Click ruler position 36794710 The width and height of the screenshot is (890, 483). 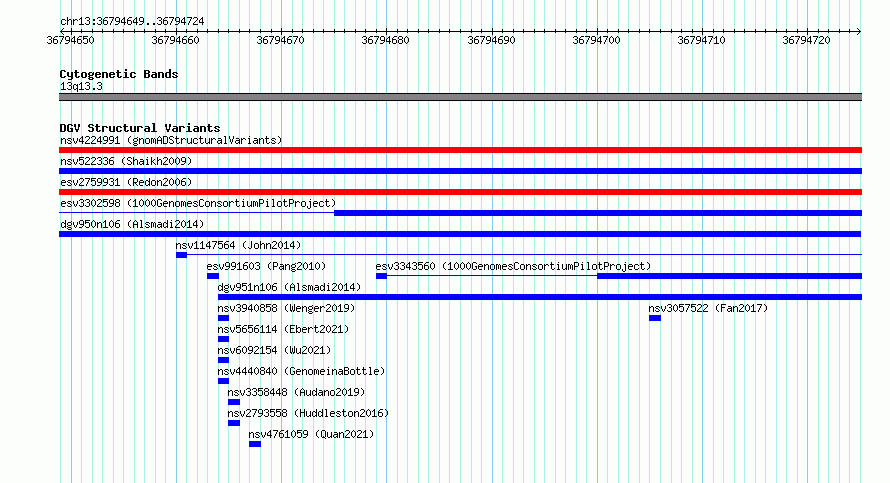click(702, 40)
